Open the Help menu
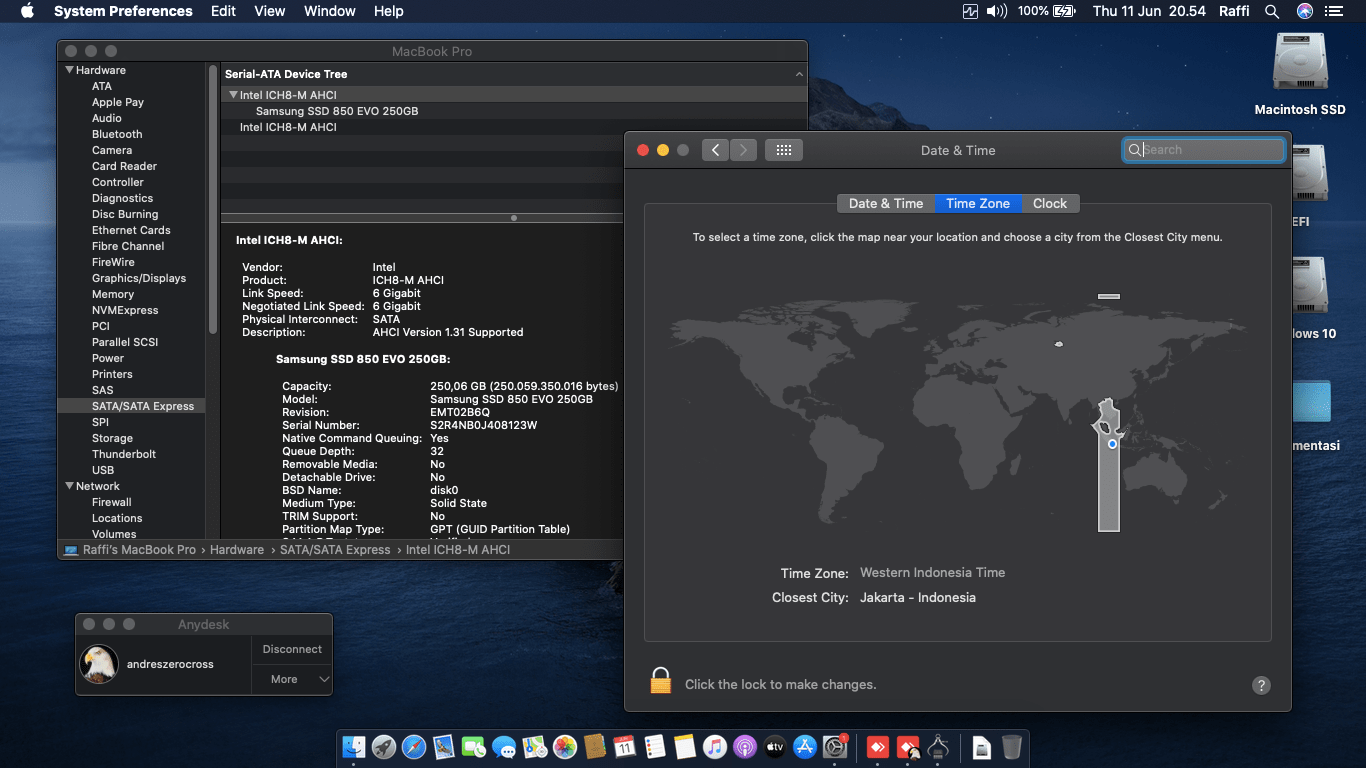 point(389,11)
